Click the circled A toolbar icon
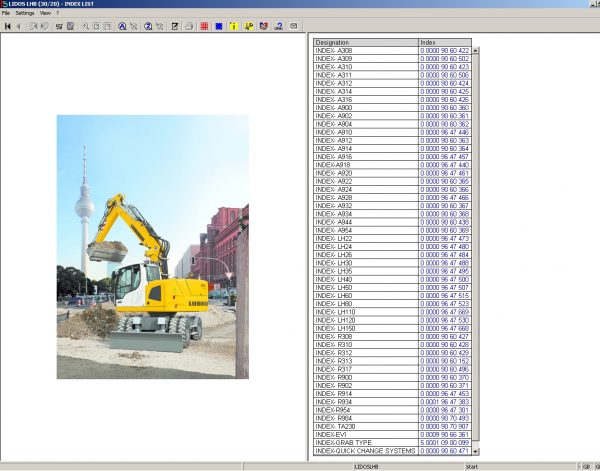 [122, 25]
